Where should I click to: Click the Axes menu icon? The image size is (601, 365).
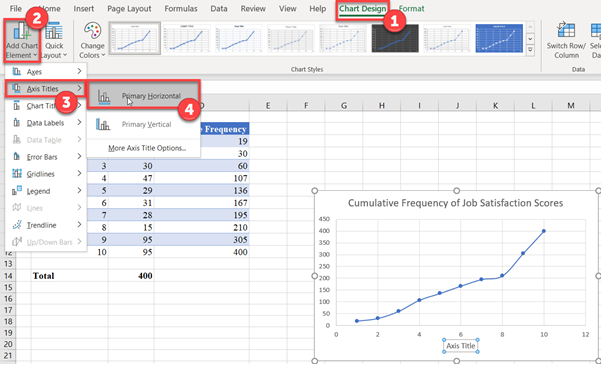point(16,72)
